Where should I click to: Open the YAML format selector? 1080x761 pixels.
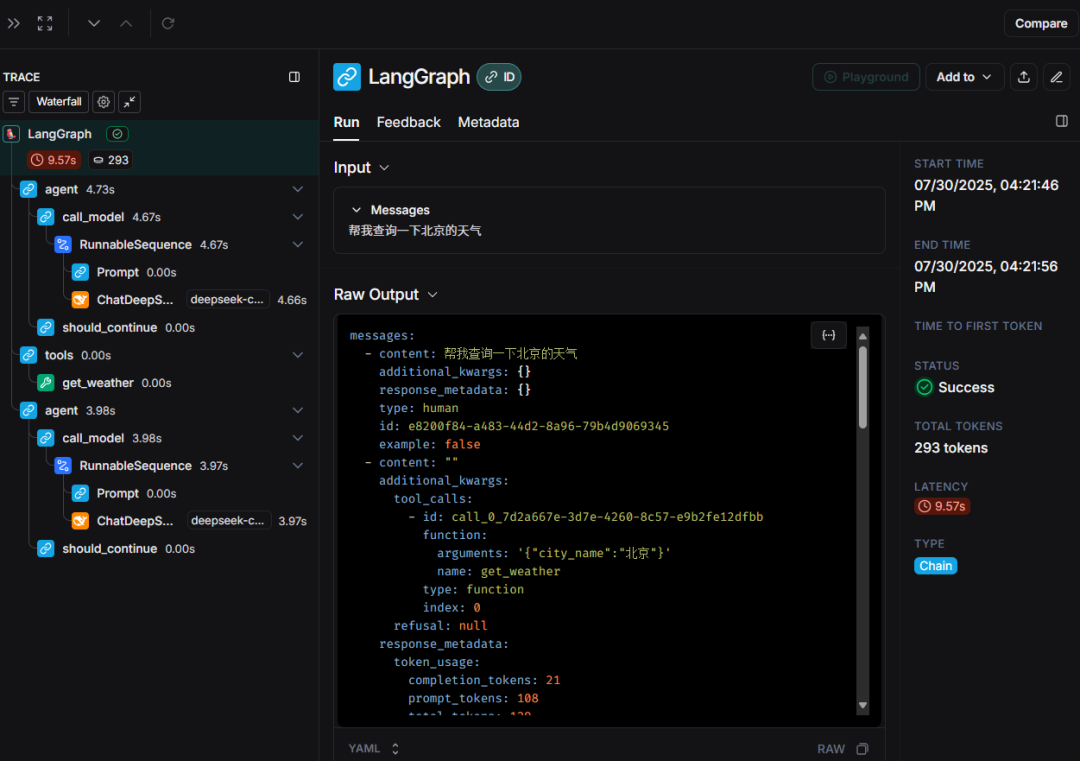[x=374, y=749]
